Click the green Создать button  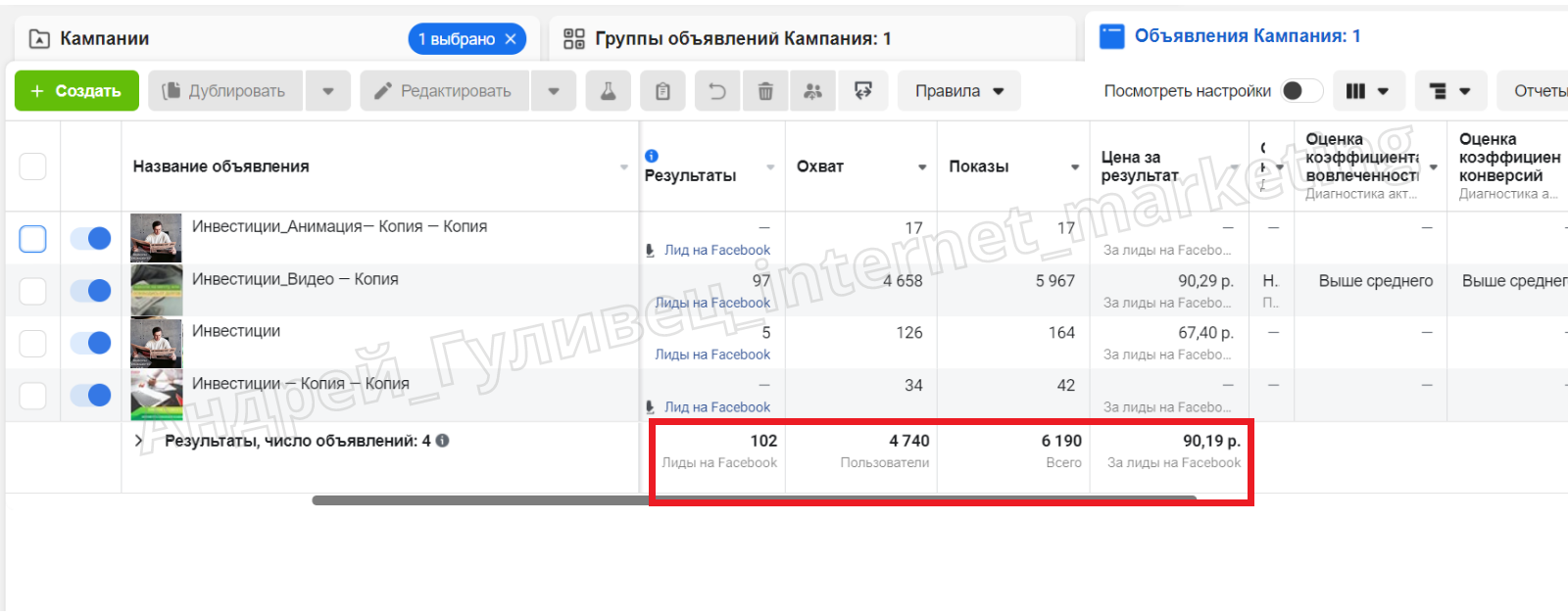76,91
